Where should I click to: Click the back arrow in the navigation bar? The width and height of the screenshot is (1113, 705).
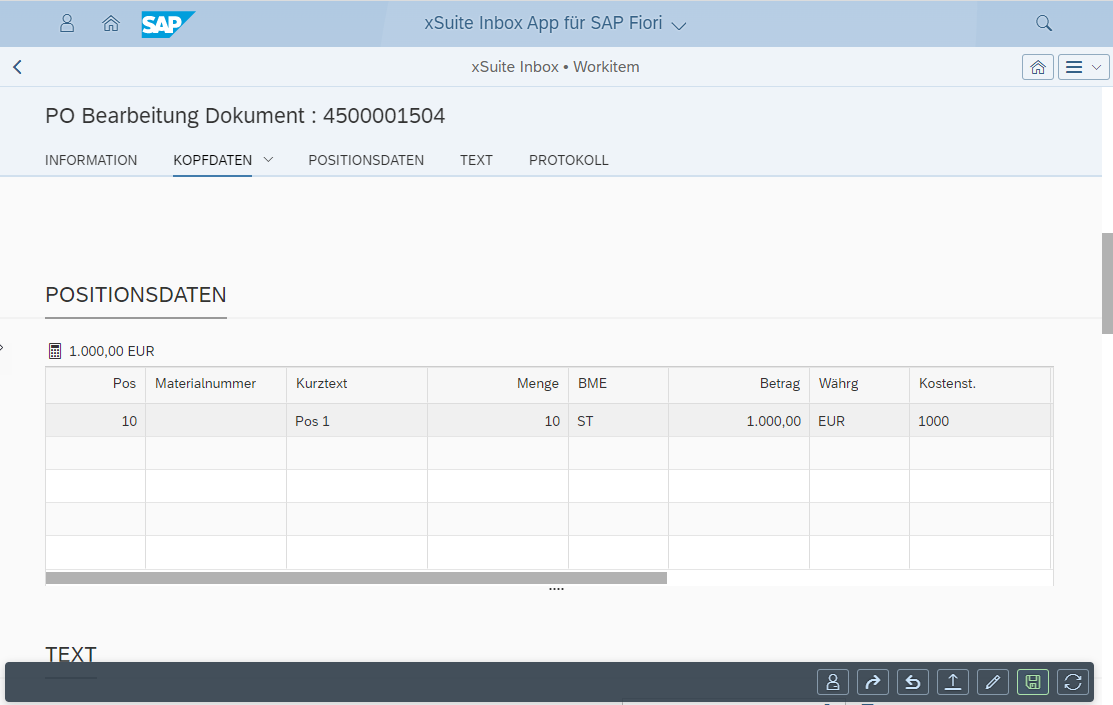tap(17, 67)
